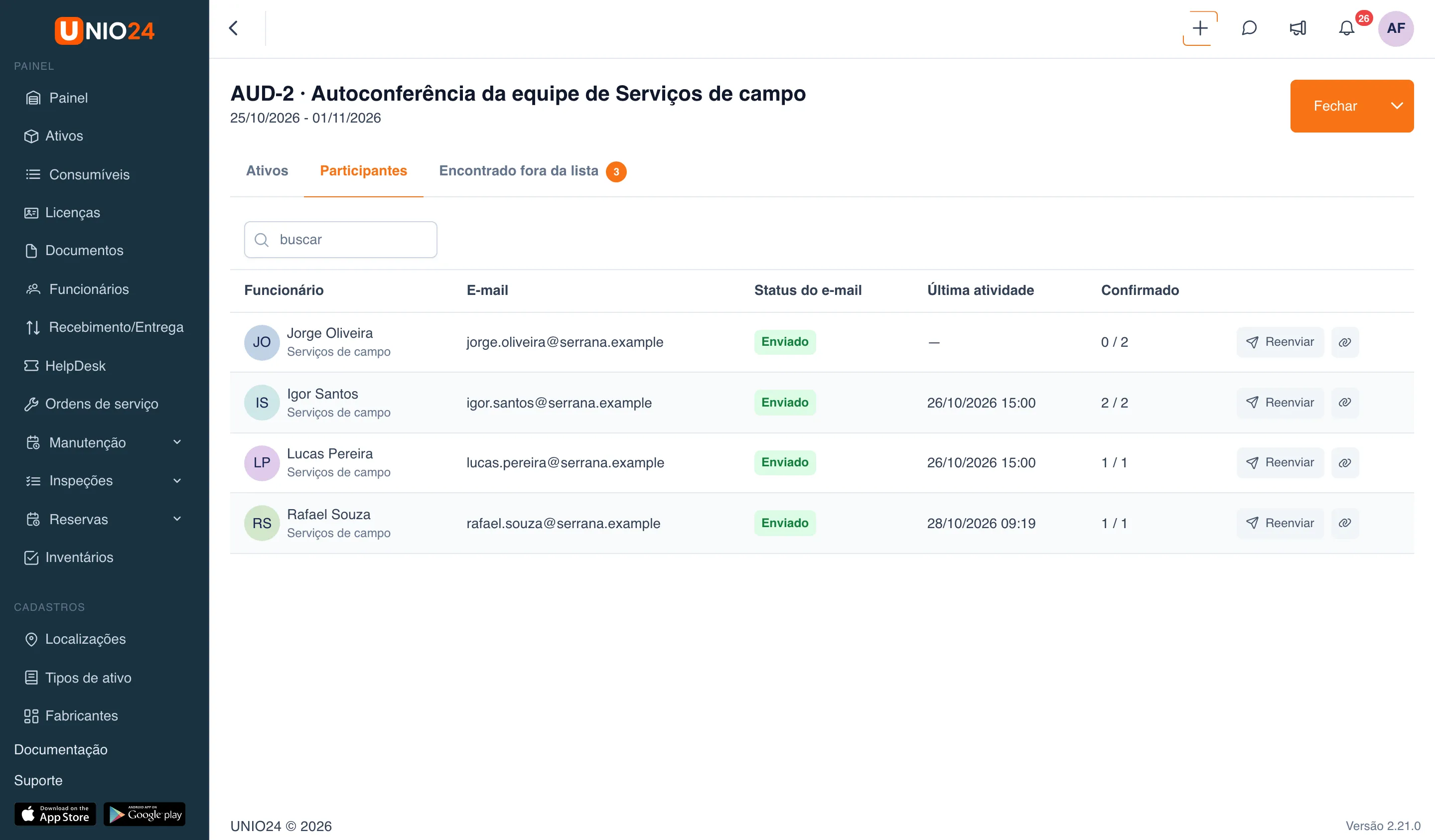Open the Suporte link
The image size is (1435, 840).
point(38,780)
